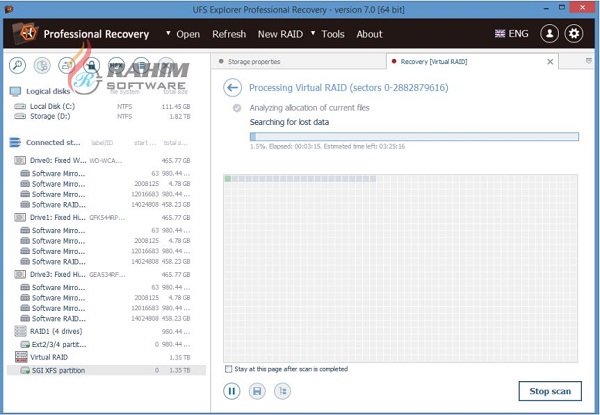This screenshot has width=600, height=415.
Task: Enable Stay at this page after scan
Action: (228, 369)
